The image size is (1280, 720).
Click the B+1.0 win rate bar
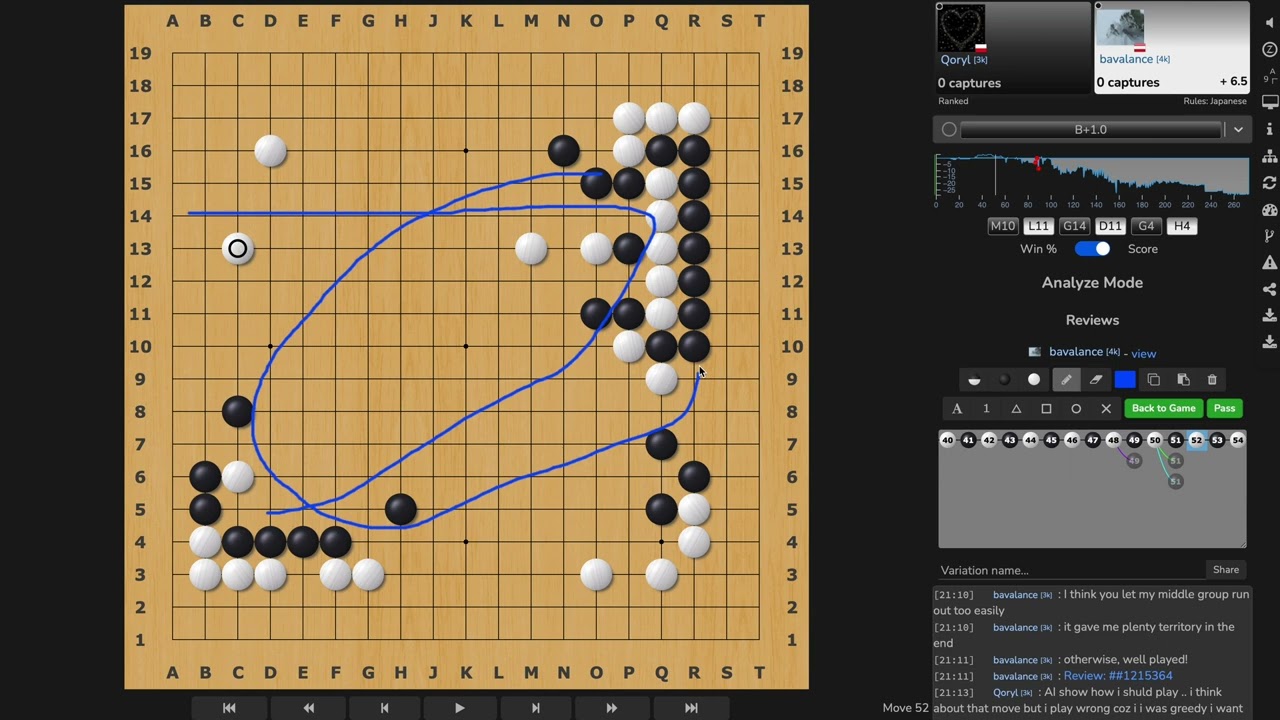(1091, 130)
